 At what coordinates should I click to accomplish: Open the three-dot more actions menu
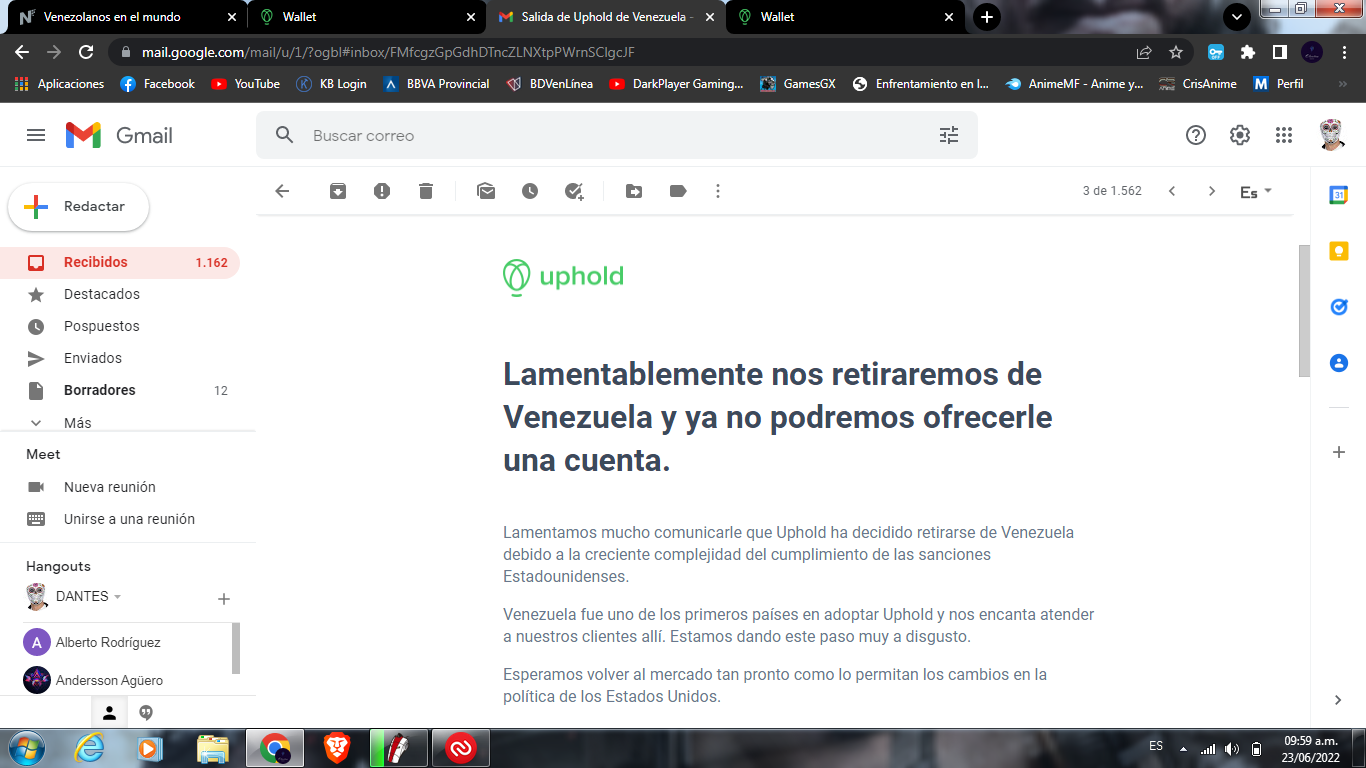tap(718, 191)
